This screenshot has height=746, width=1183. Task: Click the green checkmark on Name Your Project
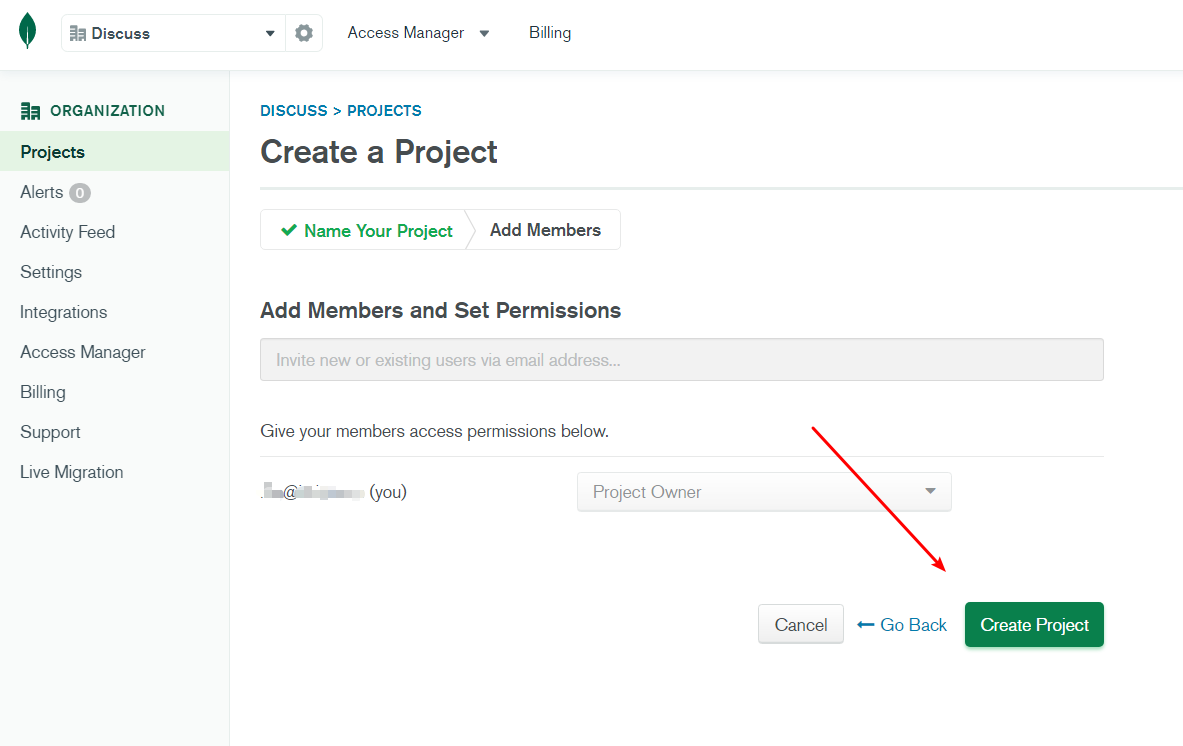pos(289,230)
